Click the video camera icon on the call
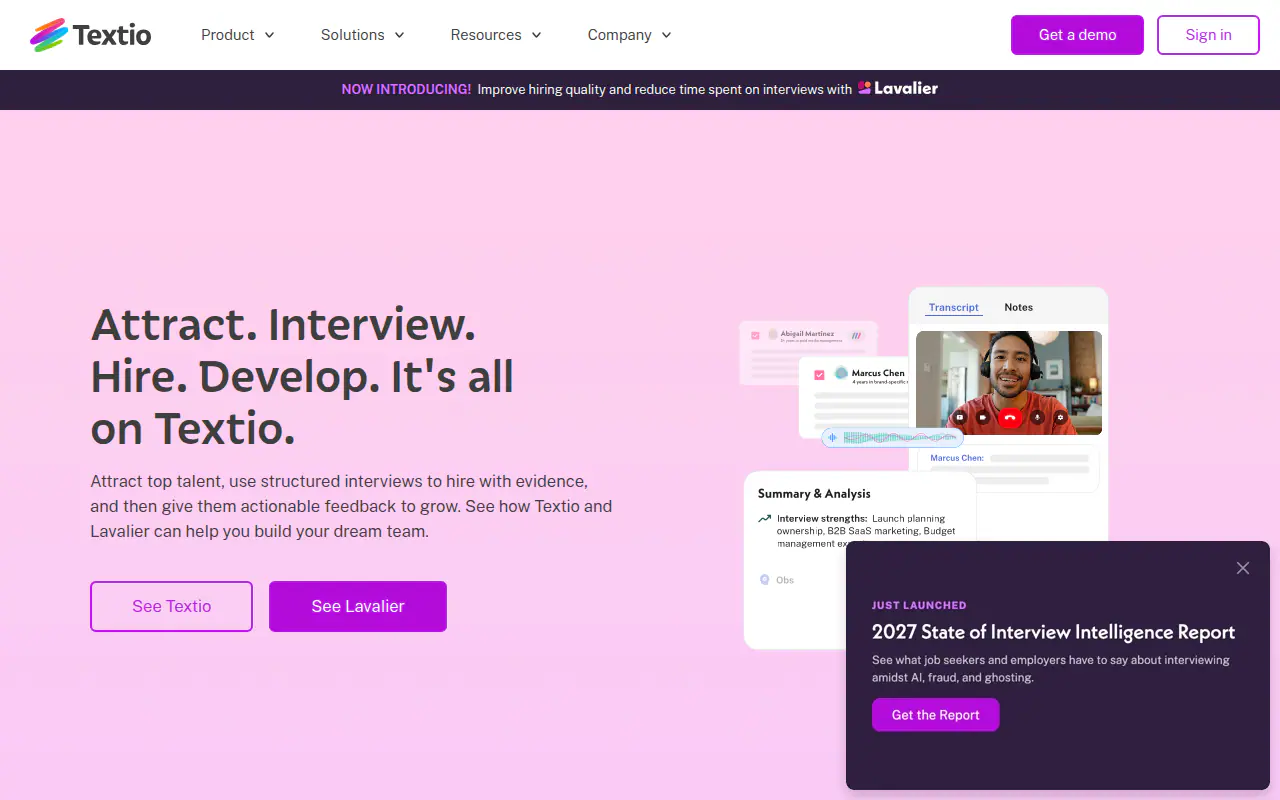The width and height of the screenshot is (1280, 800). 983,417
